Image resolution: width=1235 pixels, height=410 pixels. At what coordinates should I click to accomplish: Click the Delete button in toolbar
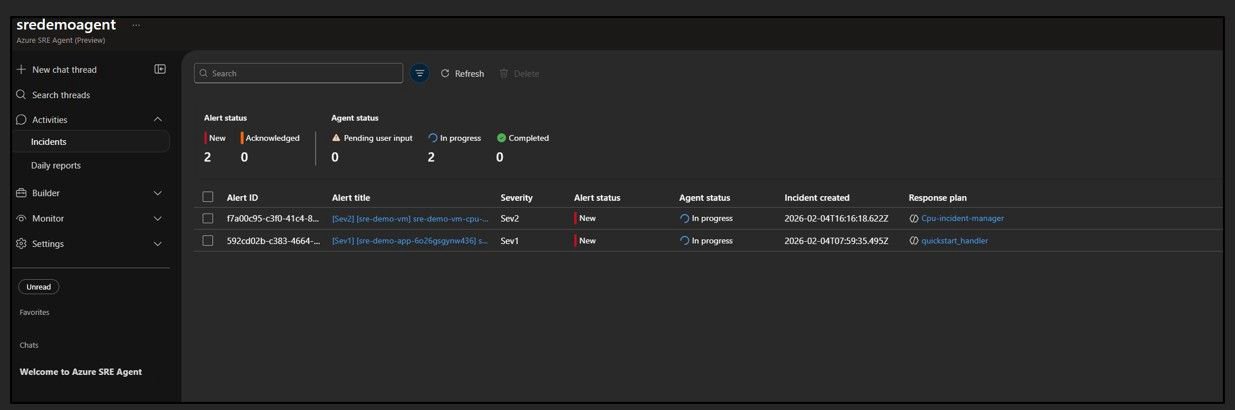(x=519, y=74)
